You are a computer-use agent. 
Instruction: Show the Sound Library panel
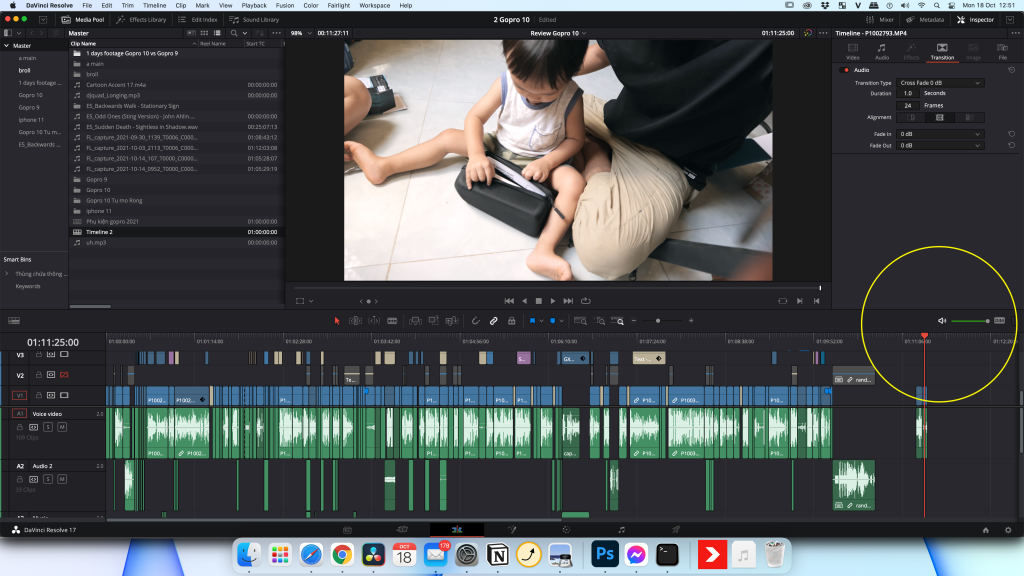255,19
